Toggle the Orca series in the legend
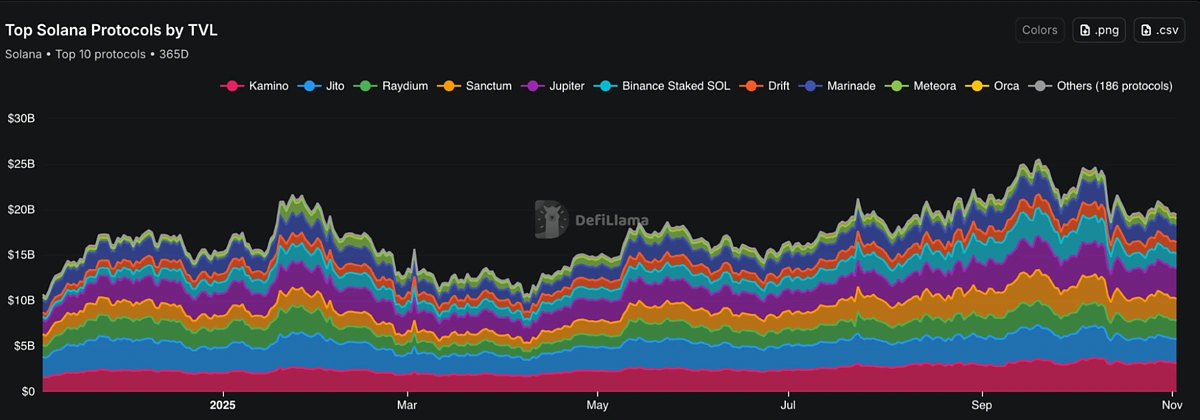Screen dimensions: 1200x420 [x=993, y=86]
